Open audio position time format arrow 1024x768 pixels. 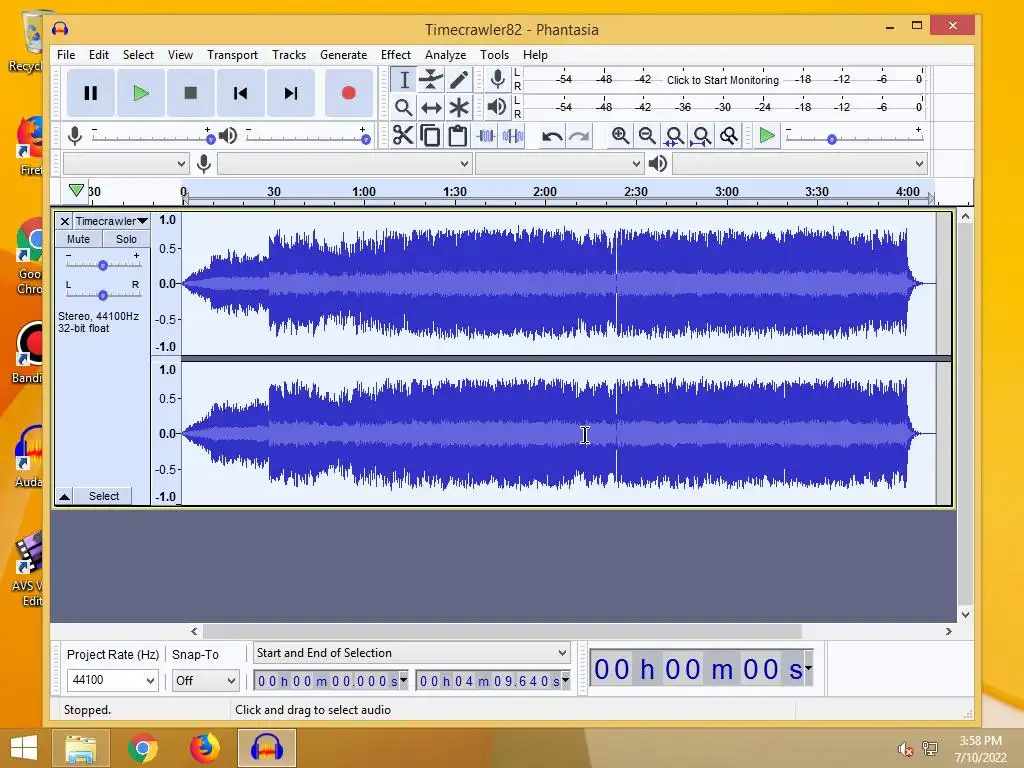(x=808, y=669)
